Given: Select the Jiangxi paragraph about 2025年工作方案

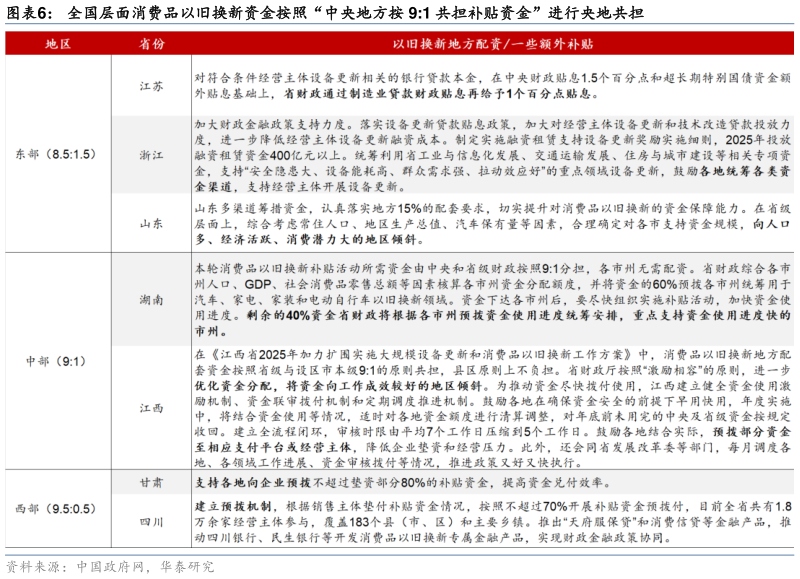Looking at the screenshot, I should click(x=493, y=407).
